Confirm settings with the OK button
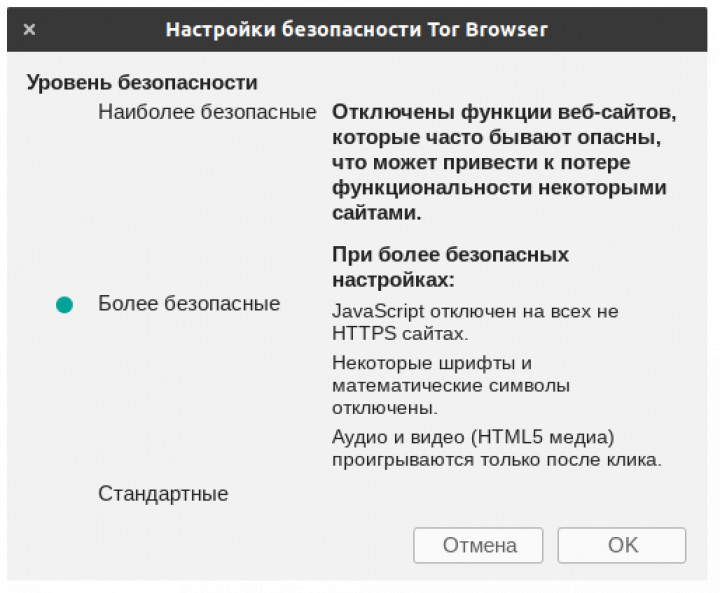720x593 pixels. (x=621, y=545)
